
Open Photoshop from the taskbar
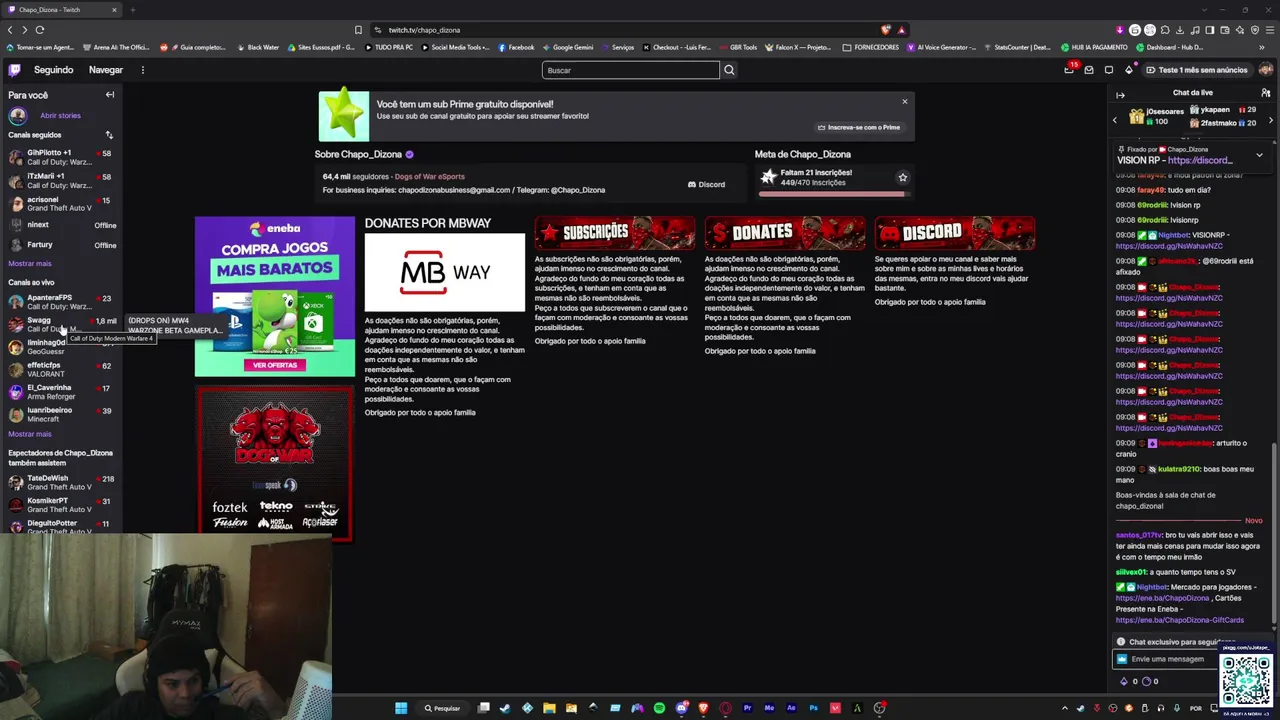[x=813, y=708]
